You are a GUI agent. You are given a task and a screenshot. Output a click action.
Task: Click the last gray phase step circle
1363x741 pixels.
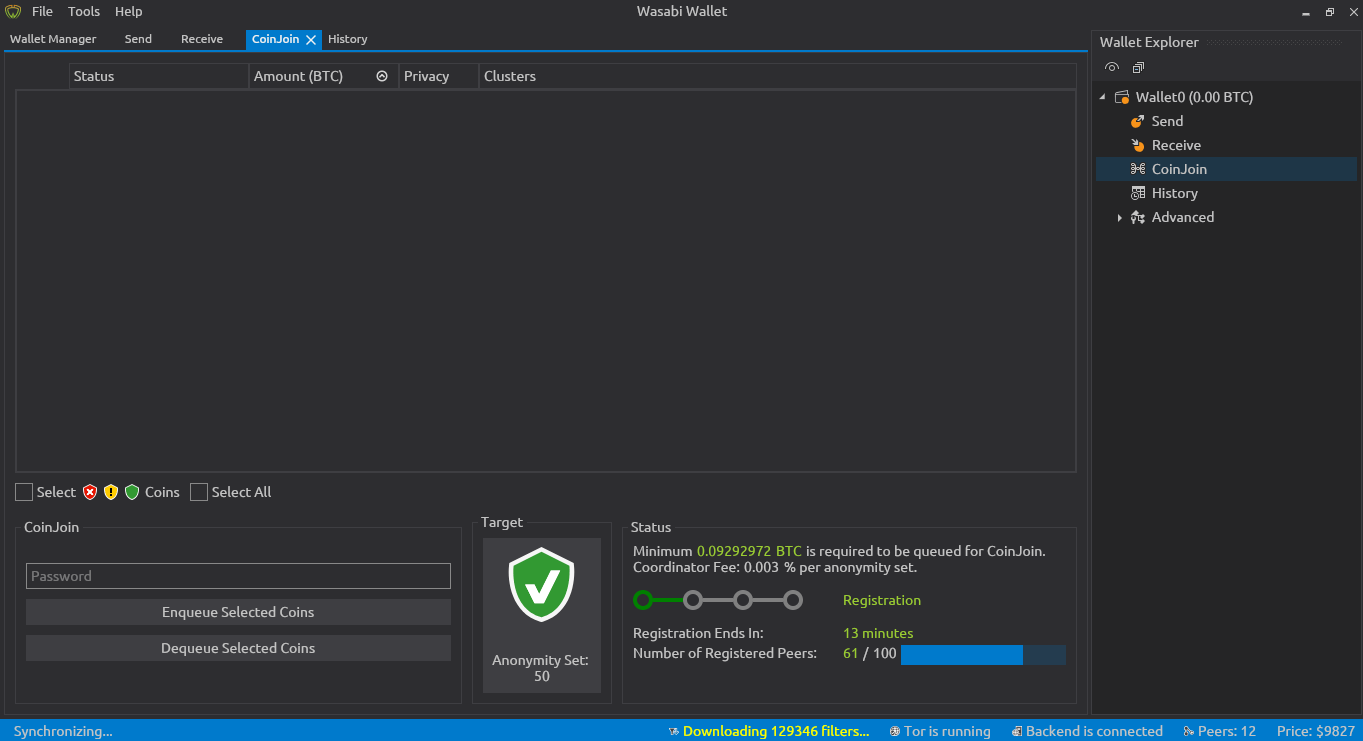point(793,600)
